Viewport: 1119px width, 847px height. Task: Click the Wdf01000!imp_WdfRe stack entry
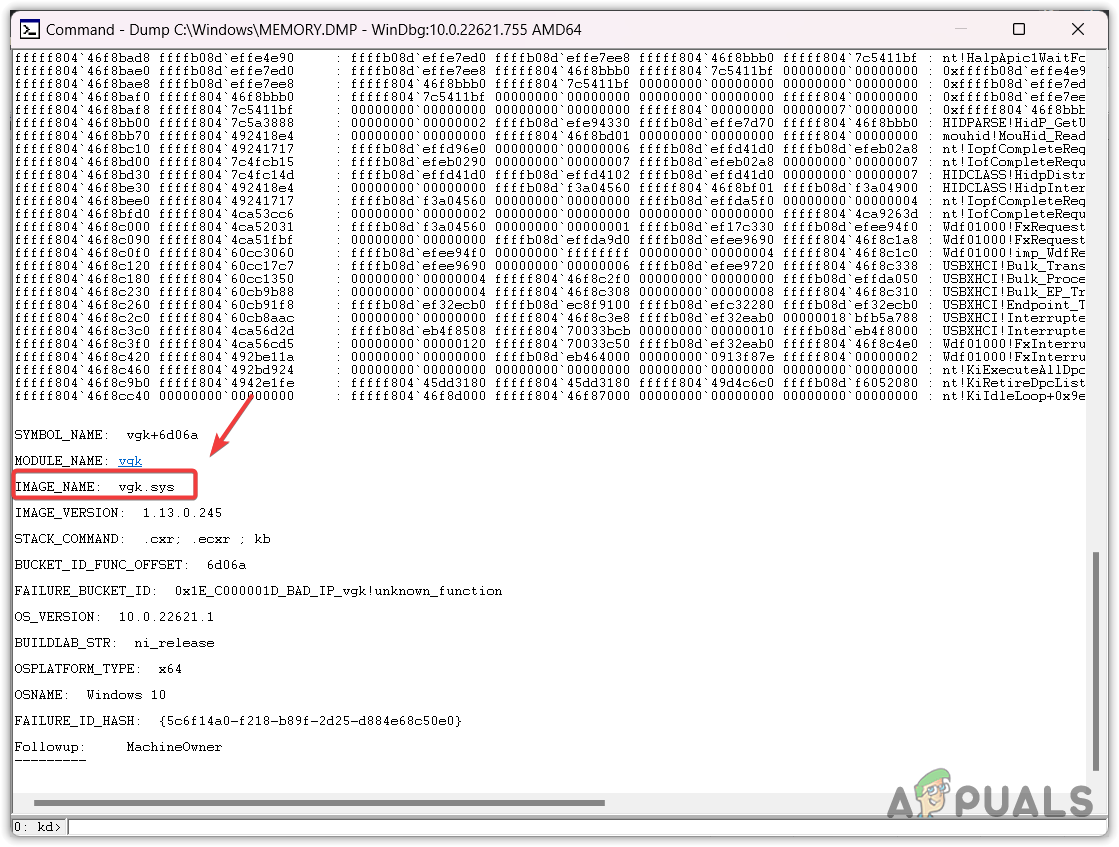click(1013, 253)
